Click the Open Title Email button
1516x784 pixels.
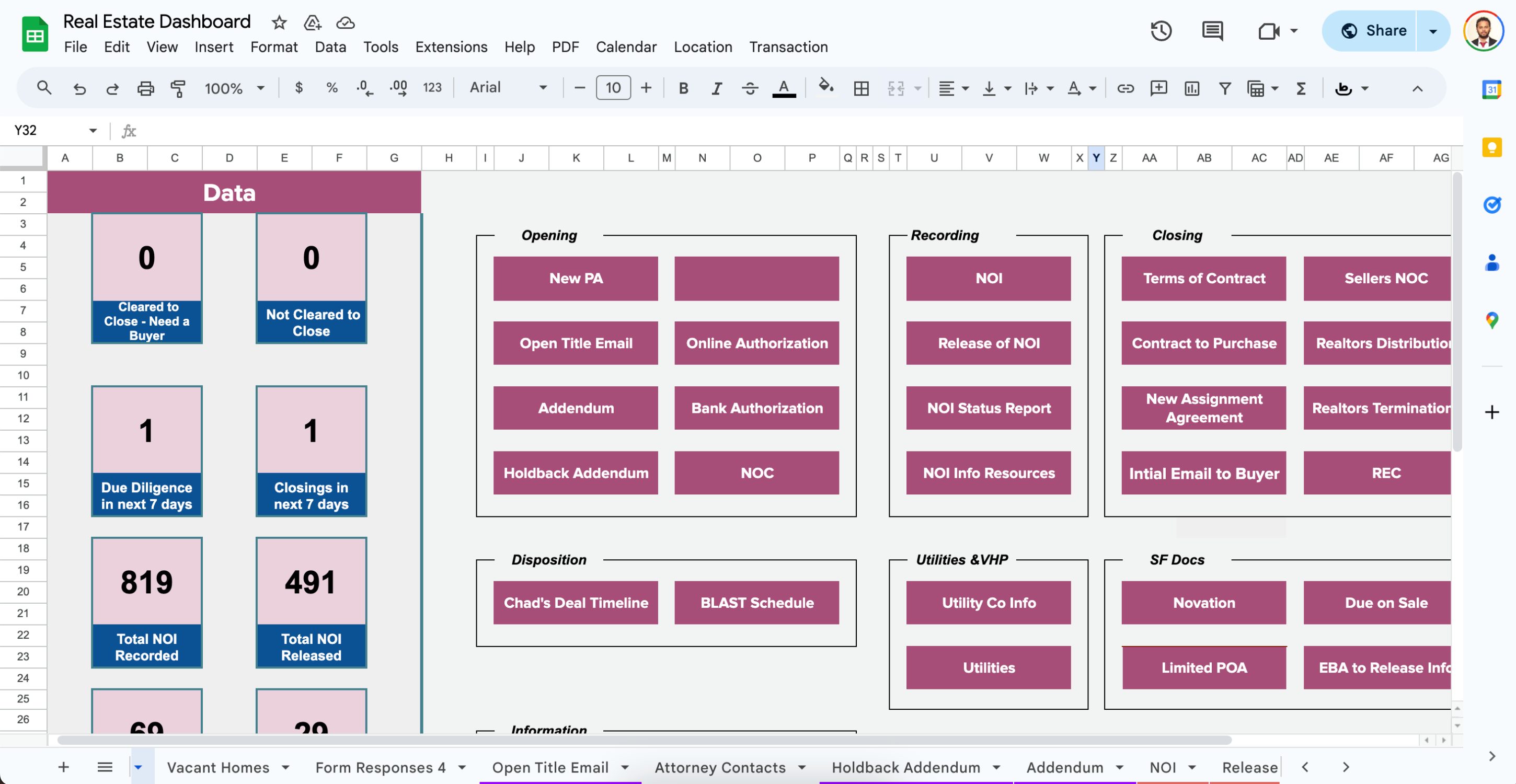click(576, 343)
